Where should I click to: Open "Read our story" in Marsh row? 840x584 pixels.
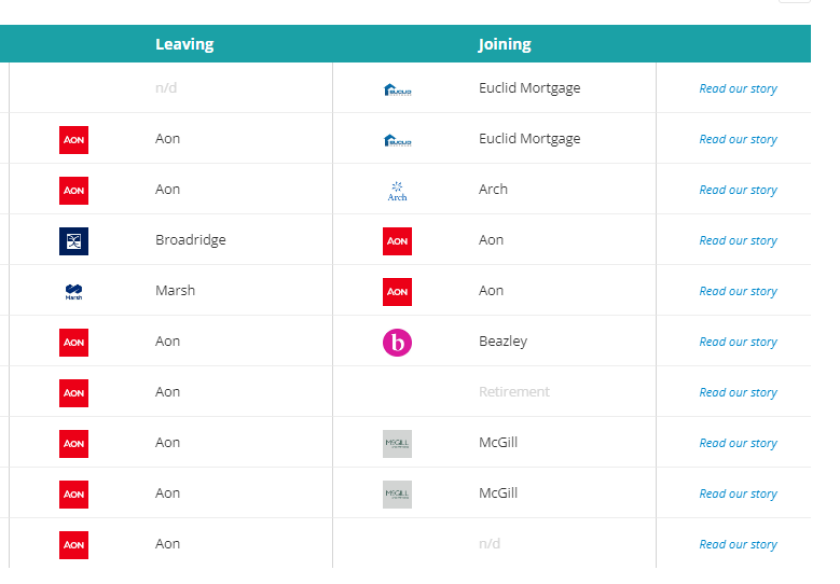click(738, 292)
